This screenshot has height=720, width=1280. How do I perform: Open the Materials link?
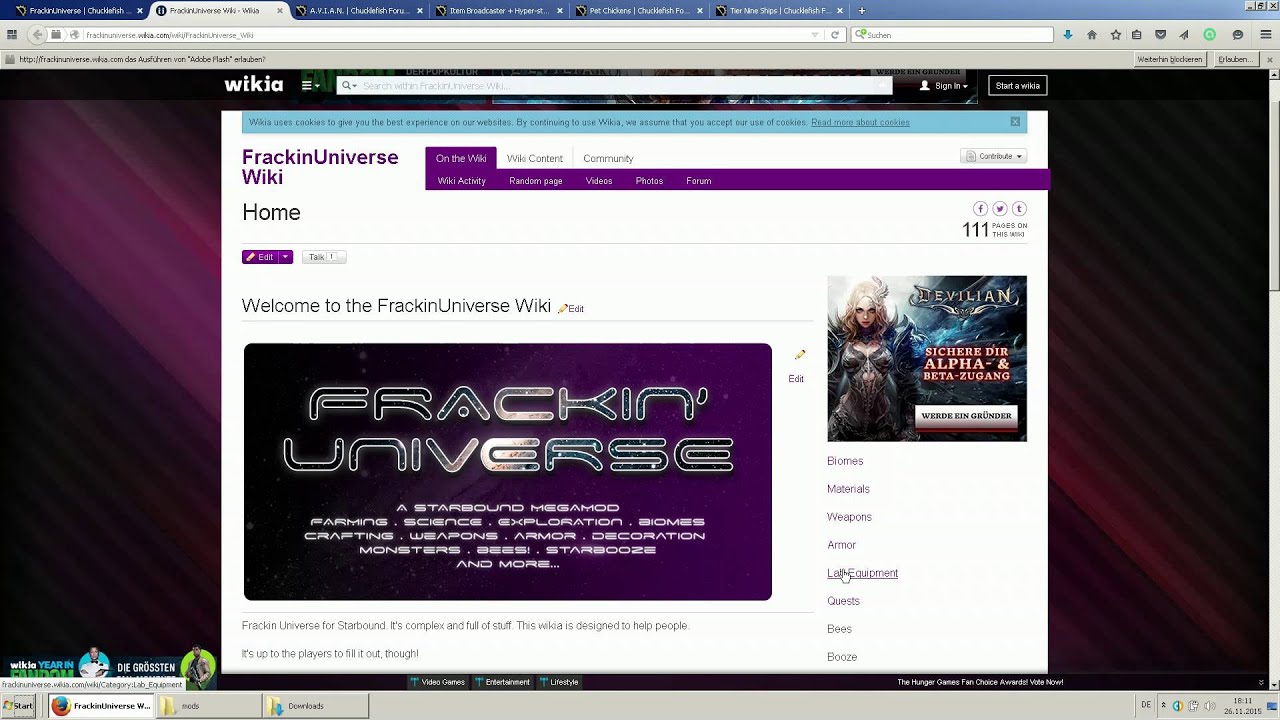[848, 489]
